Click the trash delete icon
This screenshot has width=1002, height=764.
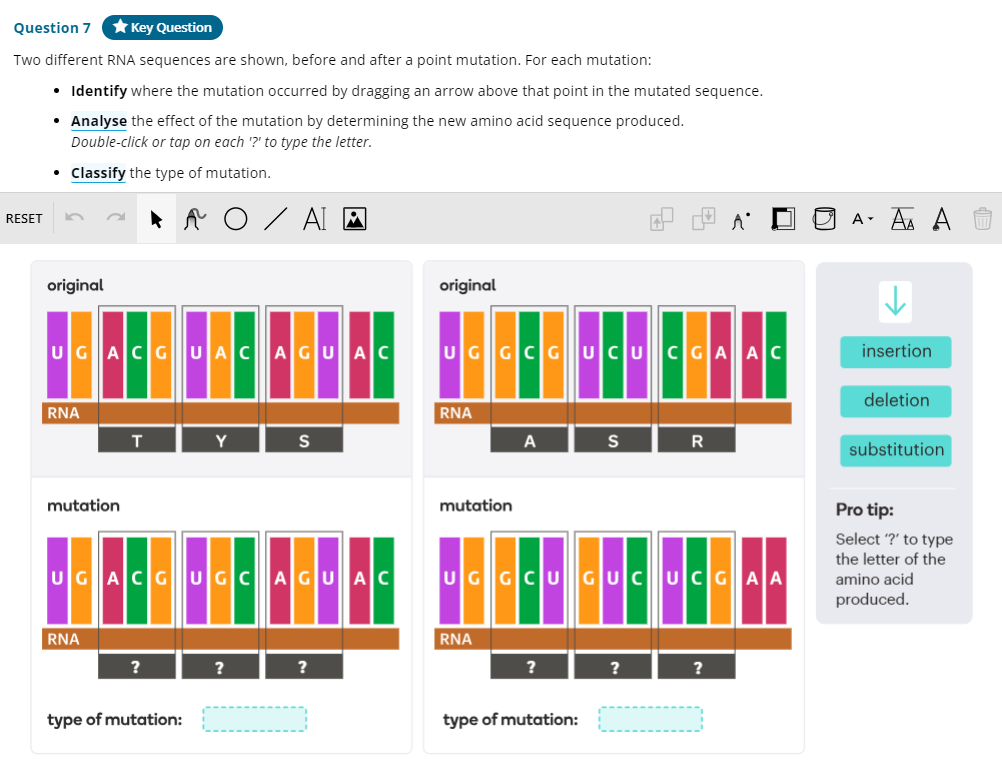pyautogui.click(x=982, y=218)
